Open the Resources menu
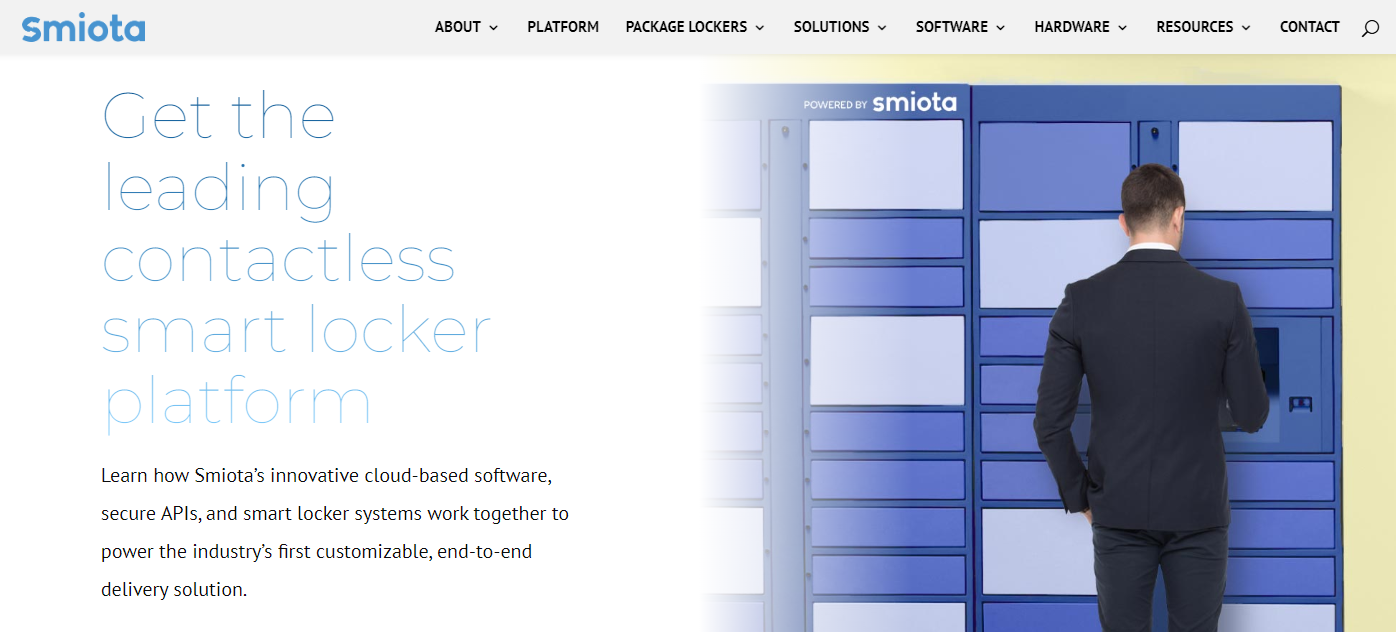1396x632 pixels. [1195, 27]
